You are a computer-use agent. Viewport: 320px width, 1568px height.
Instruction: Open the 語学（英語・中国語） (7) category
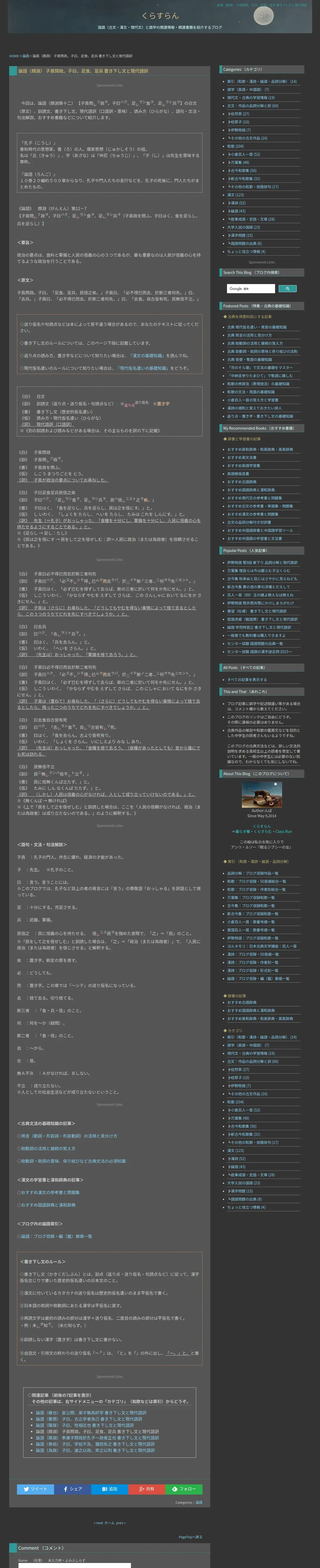coord(248,89)
